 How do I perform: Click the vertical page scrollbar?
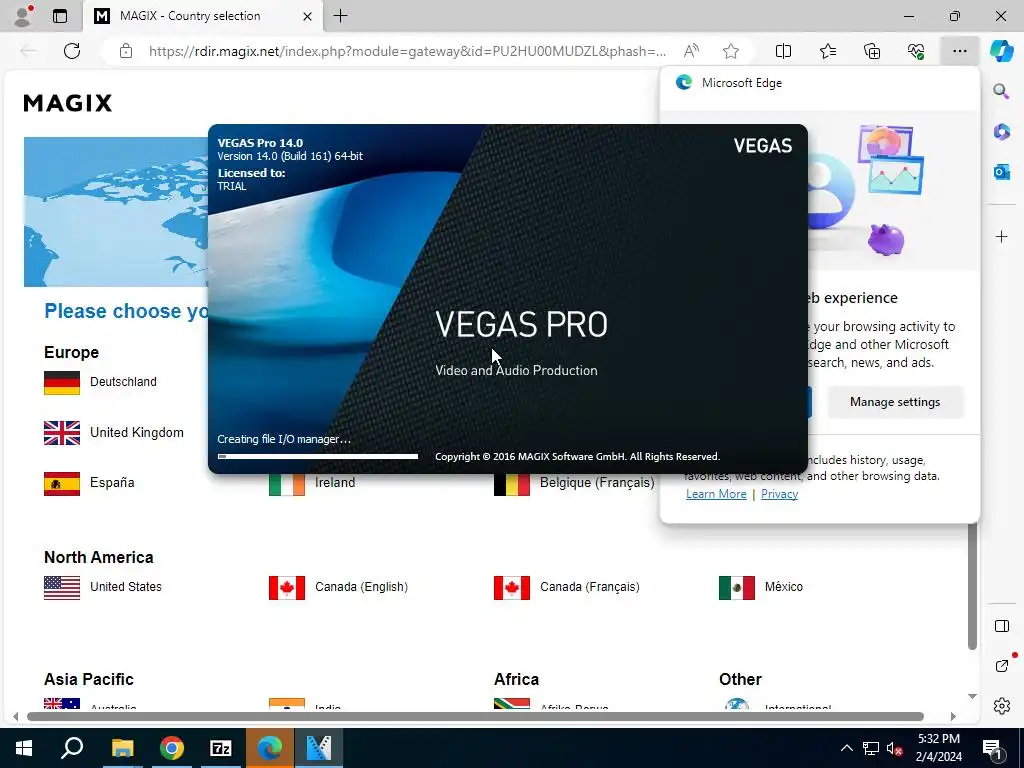click(x=972, y=586)
